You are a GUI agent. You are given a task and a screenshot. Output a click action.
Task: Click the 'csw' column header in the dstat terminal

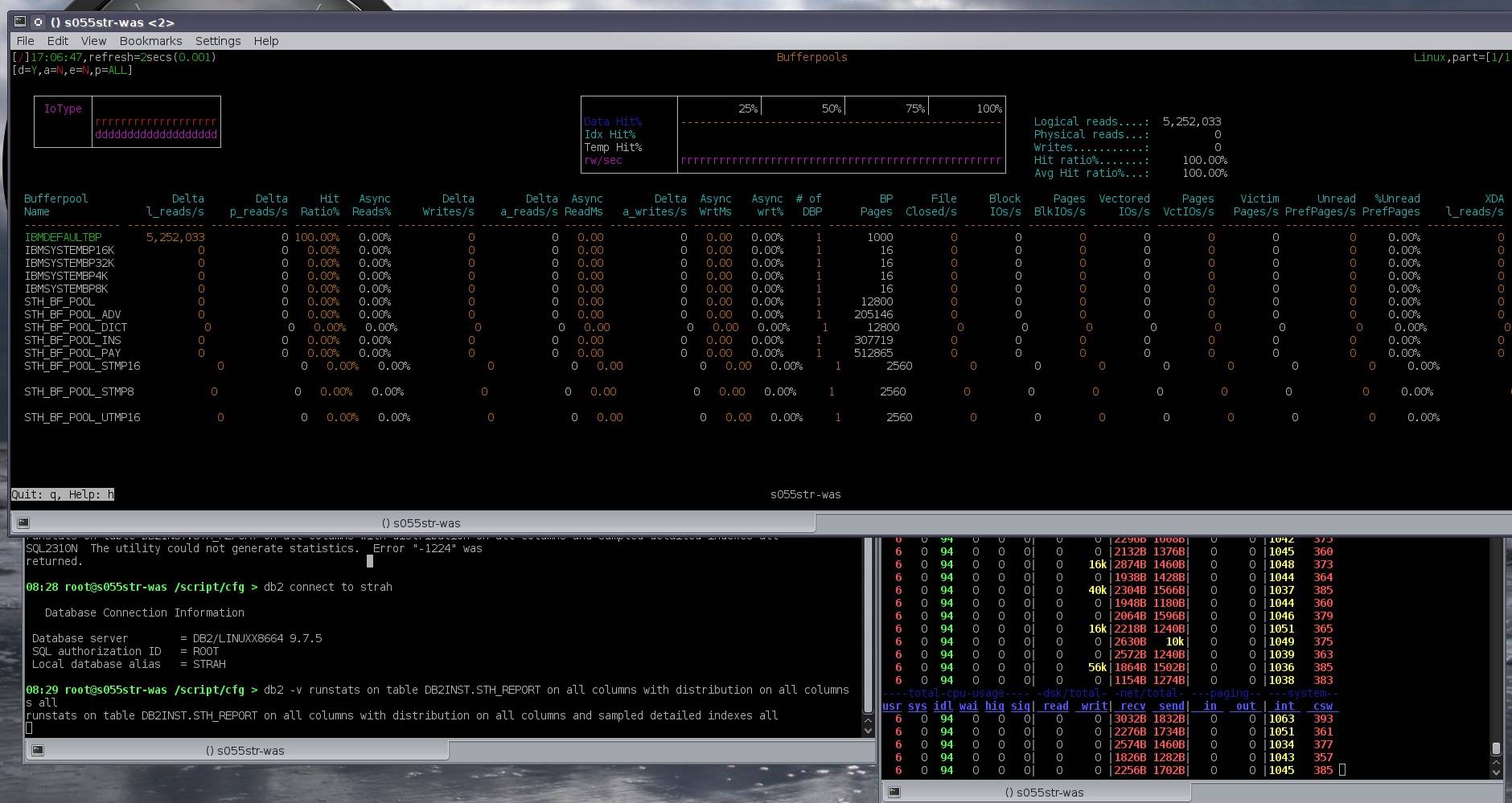(1323, 706)
